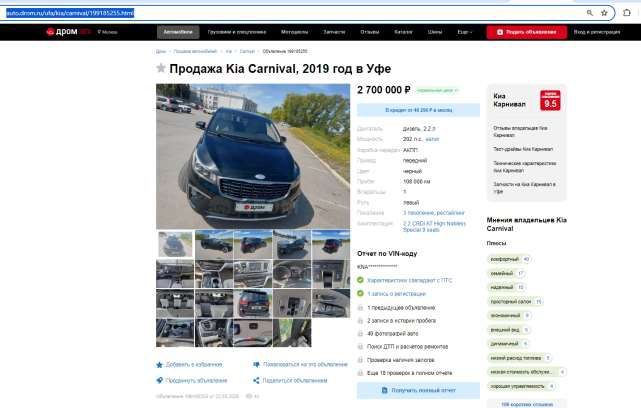Click the налог link next to 202 л.с.
Image resolution: width=641 pixels, height=408 pixels.
[x=432, y=139]
